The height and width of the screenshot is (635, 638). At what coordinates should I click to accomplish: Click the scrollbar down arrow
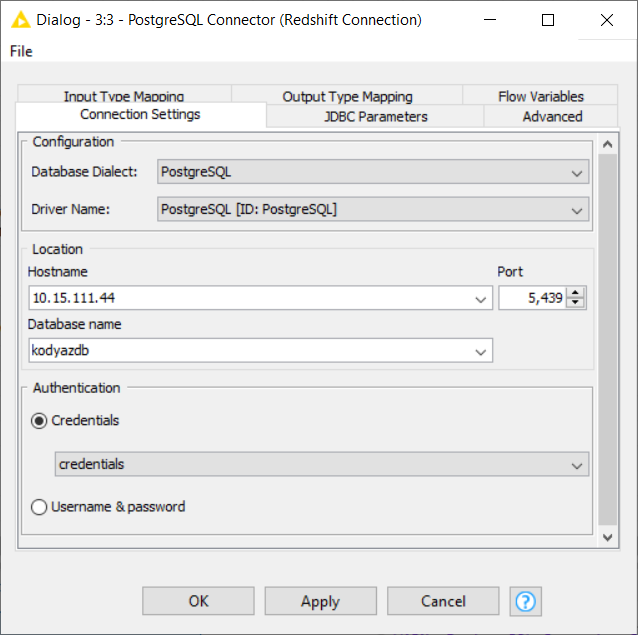click(x=607, y=537)
